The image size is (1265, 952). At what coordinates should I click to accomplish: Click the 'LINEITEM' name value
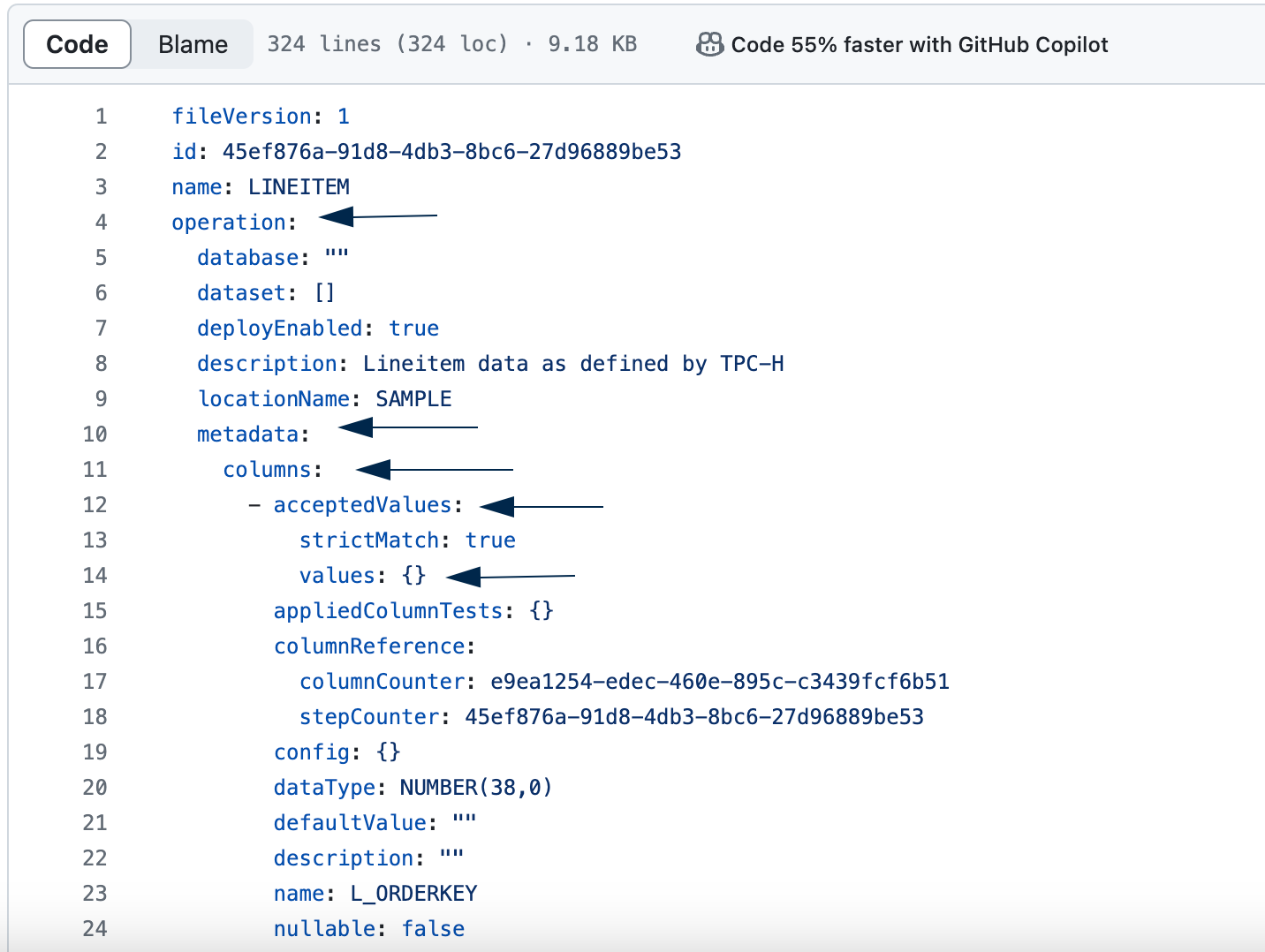[x=299, y=187]
